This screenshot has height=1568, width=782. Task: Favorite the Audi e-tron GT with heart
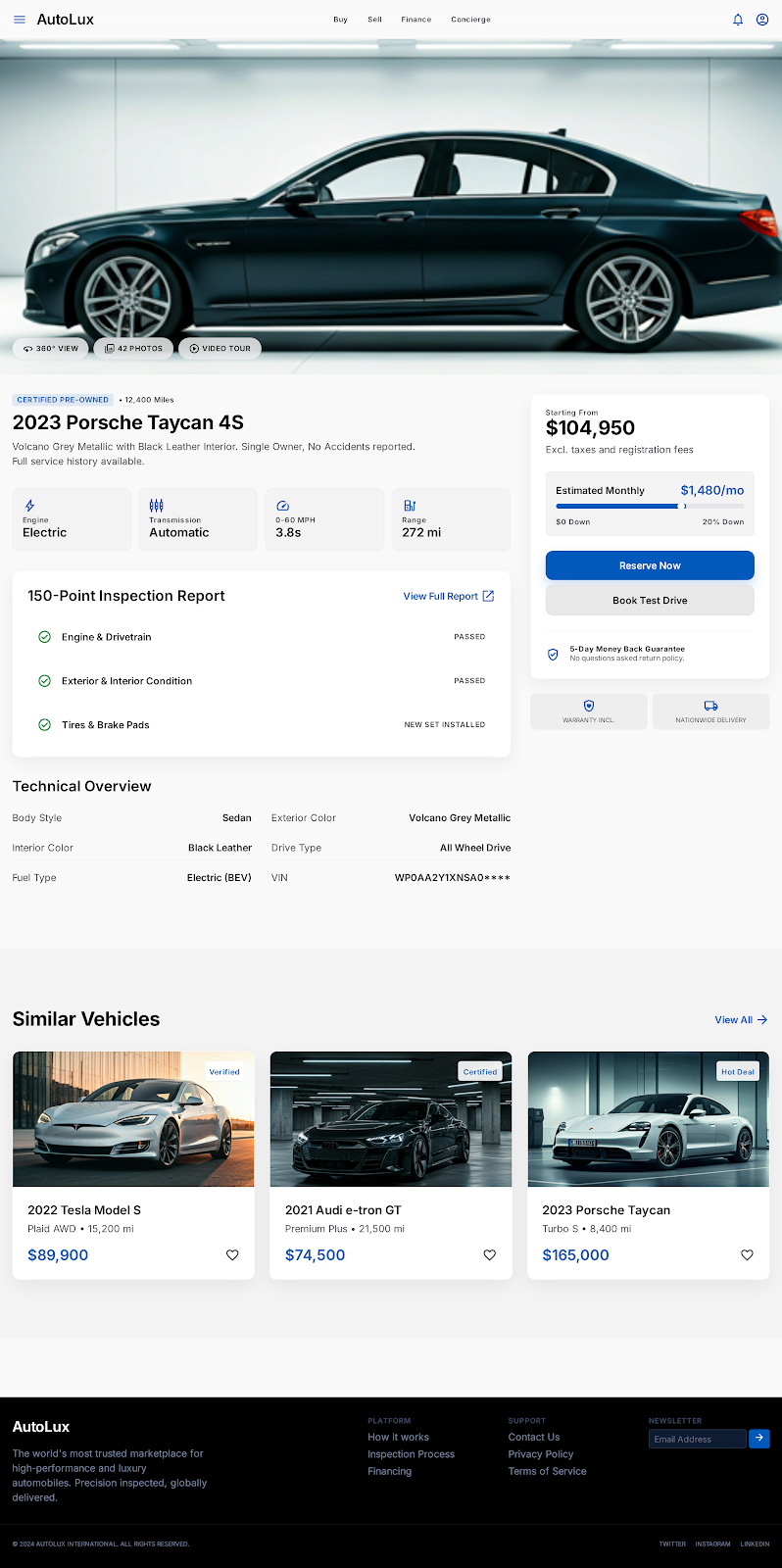(490, 1255)
